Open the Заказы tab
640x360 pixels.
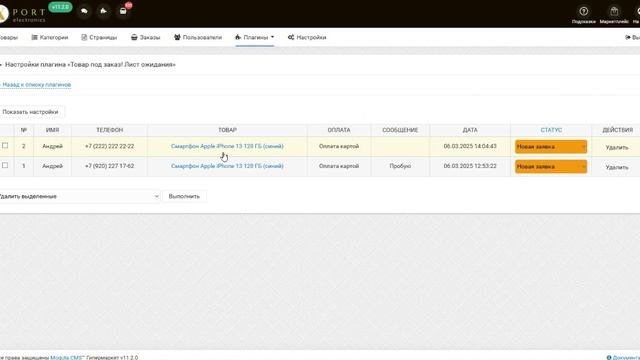(146, 37)
